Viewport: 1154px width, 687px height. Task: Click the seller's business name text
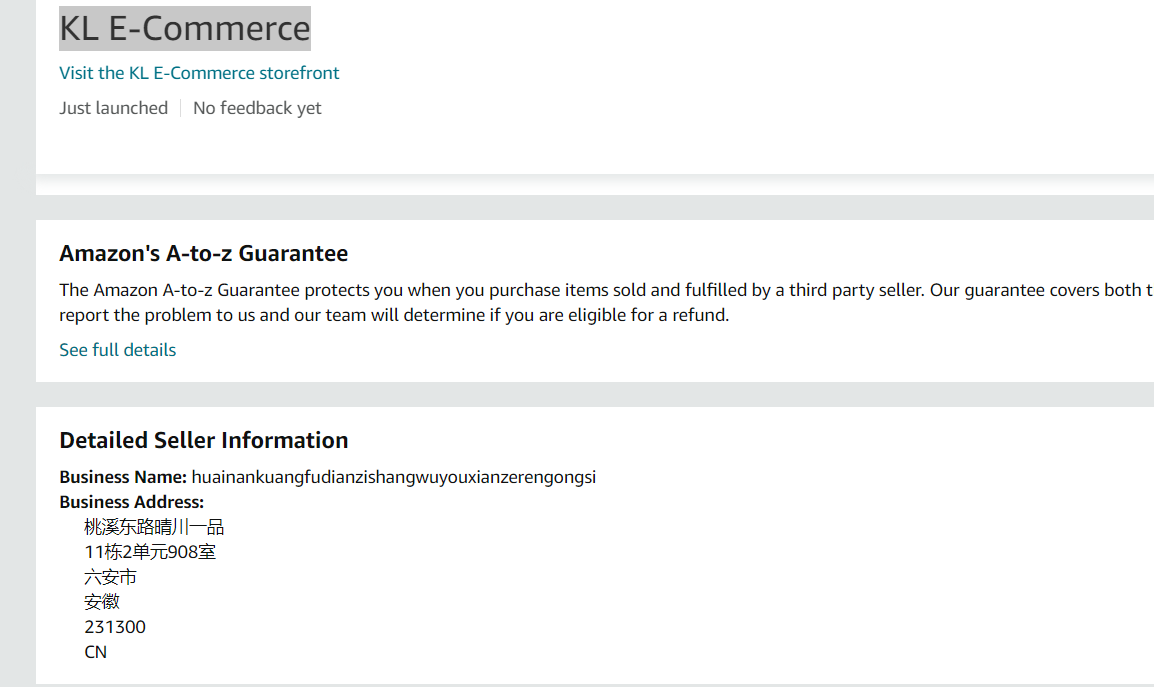tap(395, 477)
